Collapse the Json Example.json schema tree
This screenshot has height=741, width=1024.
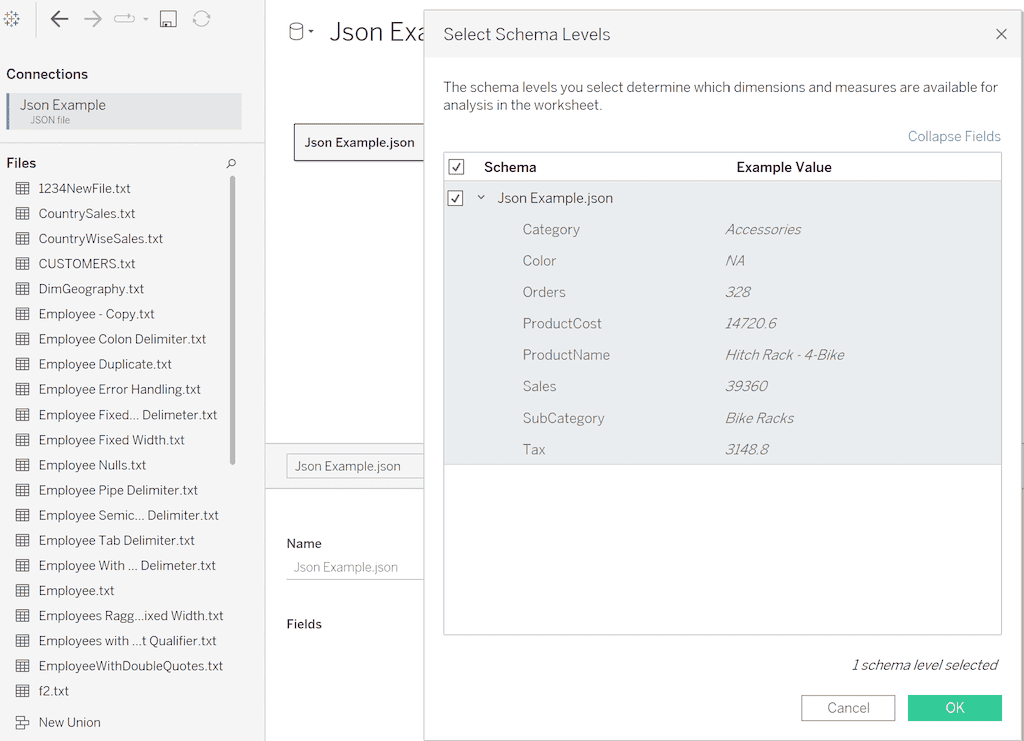(x=479, y=197)
